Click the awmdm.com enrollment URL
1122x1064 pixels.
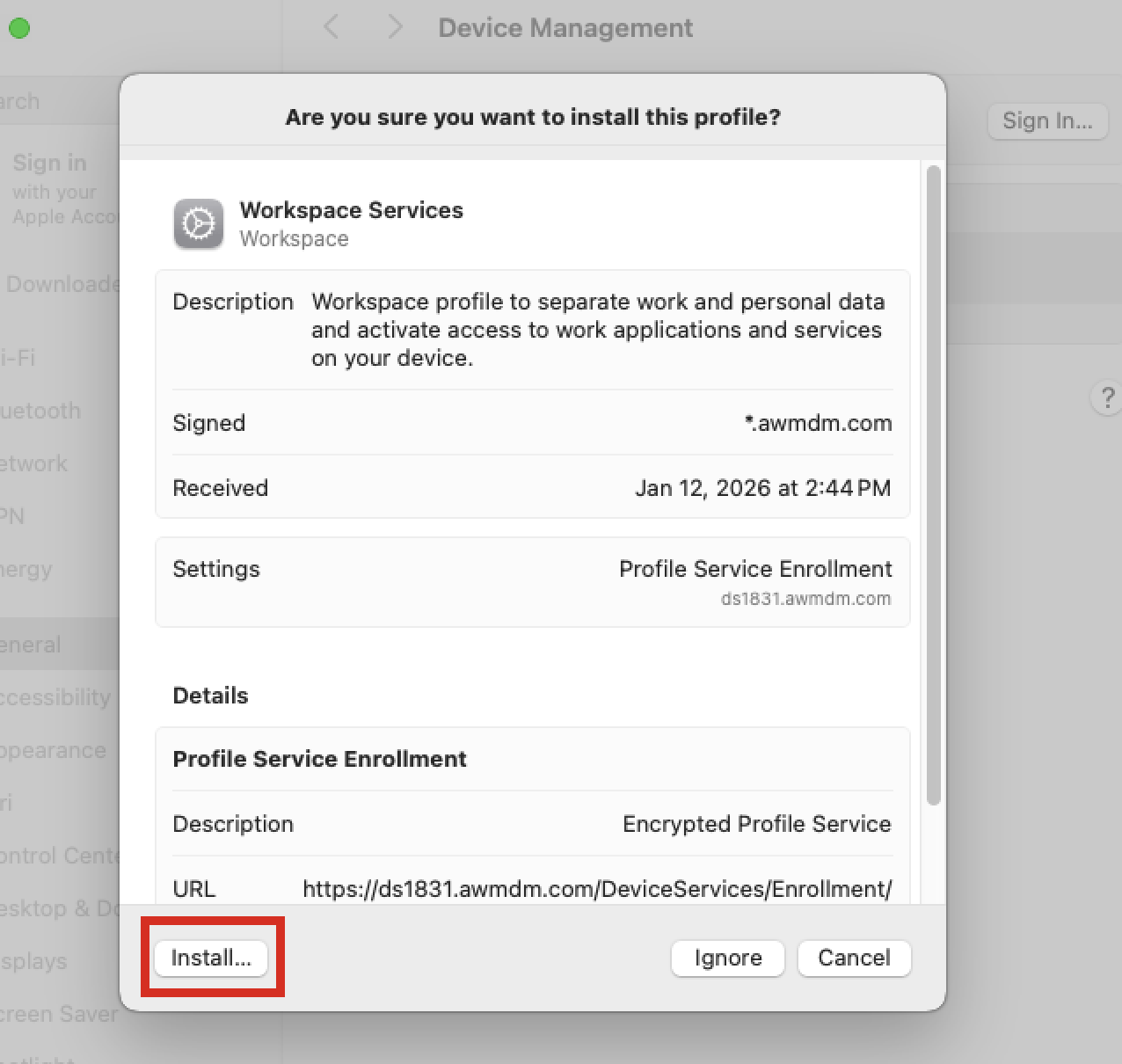point(597,889)
